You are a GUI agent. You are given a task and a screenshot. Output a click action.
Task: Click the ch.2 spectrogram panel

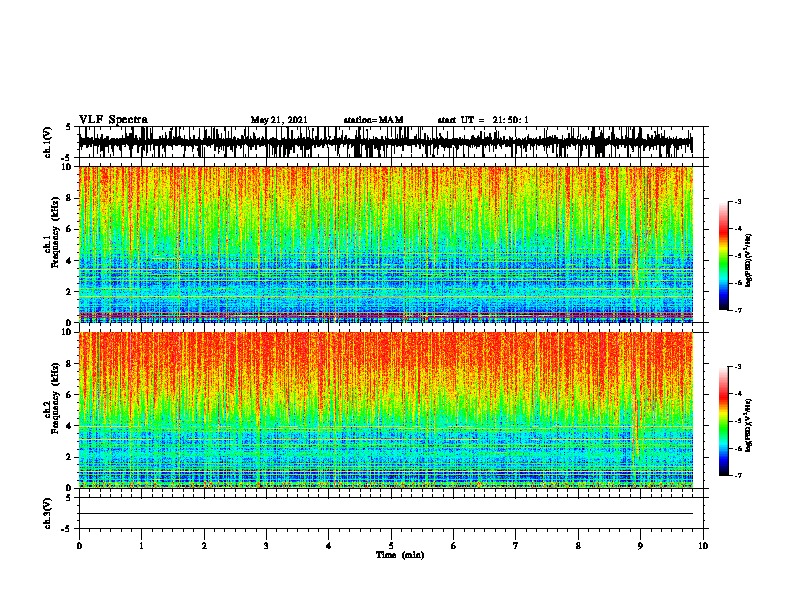click(x=385, y=410)
